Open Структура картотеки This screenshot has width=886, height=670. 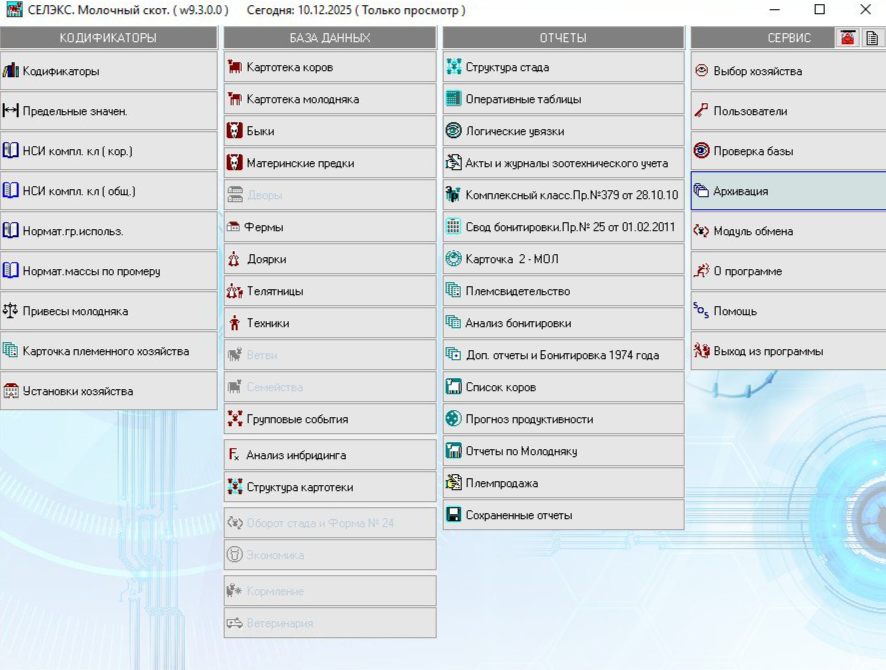[330, 487]
